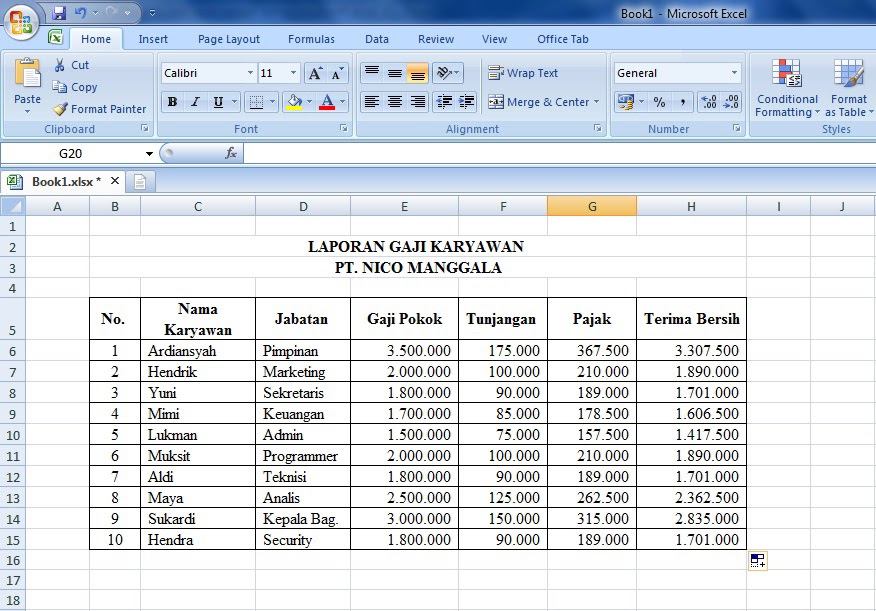The width and height of the screenshot is (876, 611).
Task: Toggle Bold formatting
Action: click(172, 102)
